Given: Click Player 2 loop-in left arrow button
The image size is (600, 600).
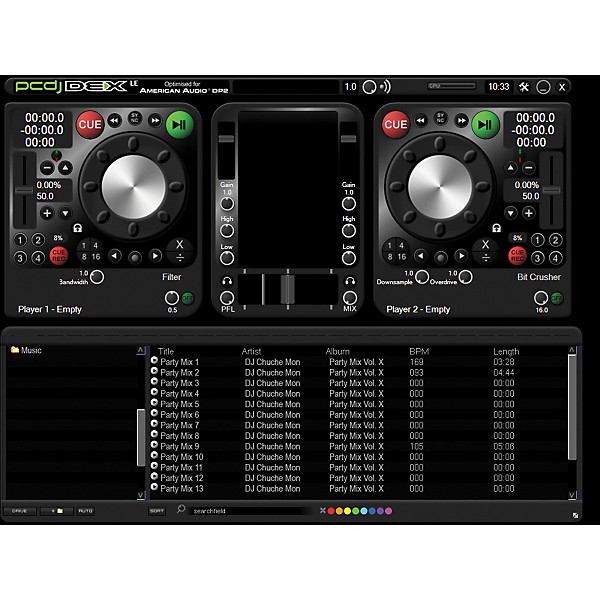Looking at the screenshot, I should click(x=421, y=256).
